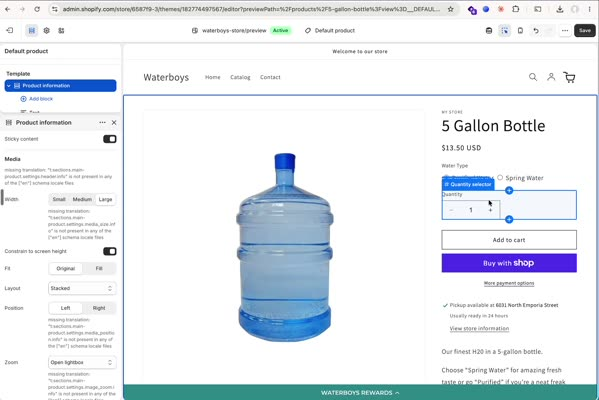The height and width of the screenshot is (400, 599).
Task: Switch to mobile preview icon
Action: 520,31
